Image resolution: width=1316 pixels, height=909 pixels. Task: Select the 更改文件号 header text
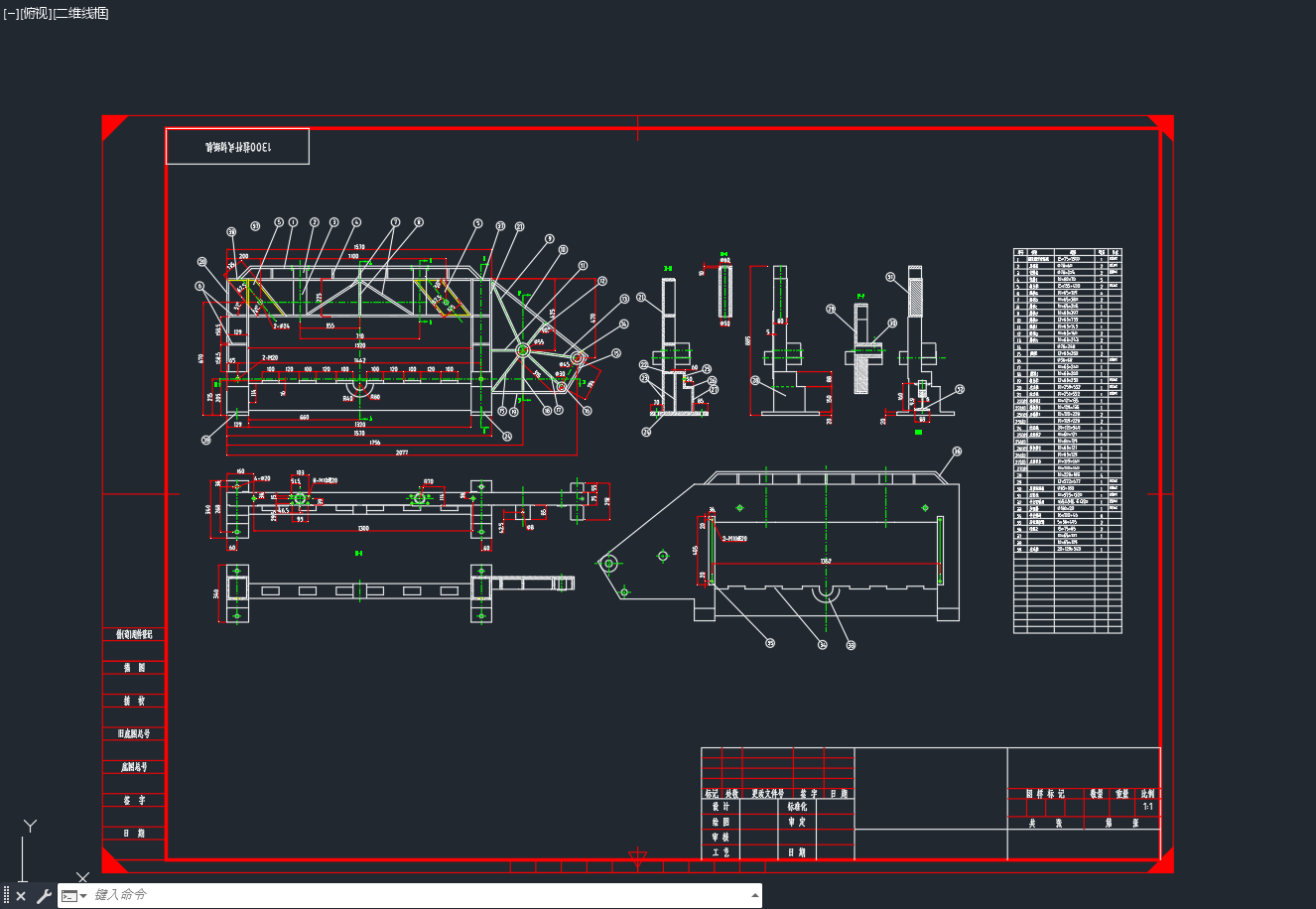coord(768,794)
